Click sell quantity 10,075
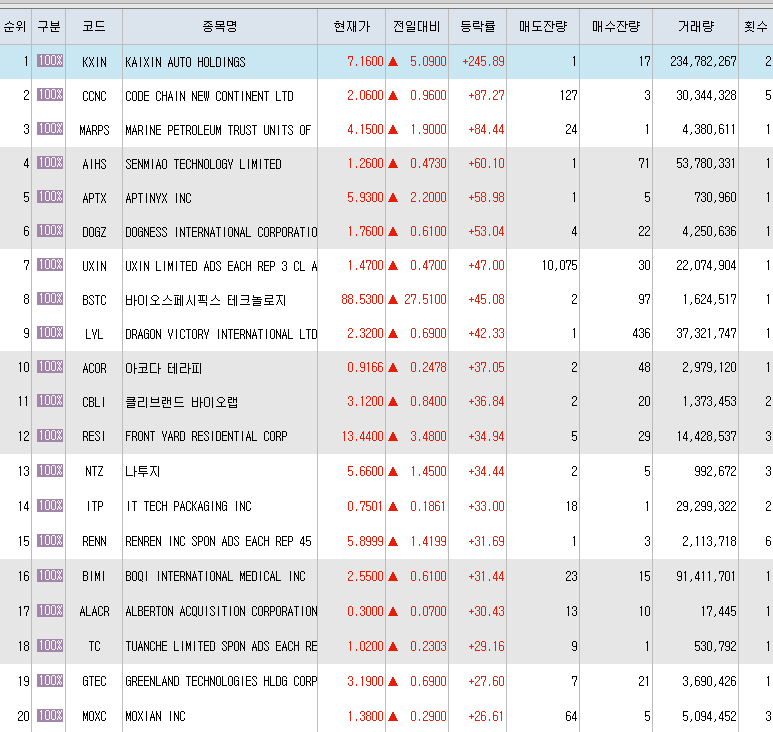This screenshot has height=732, width=773. click(559, 265)
